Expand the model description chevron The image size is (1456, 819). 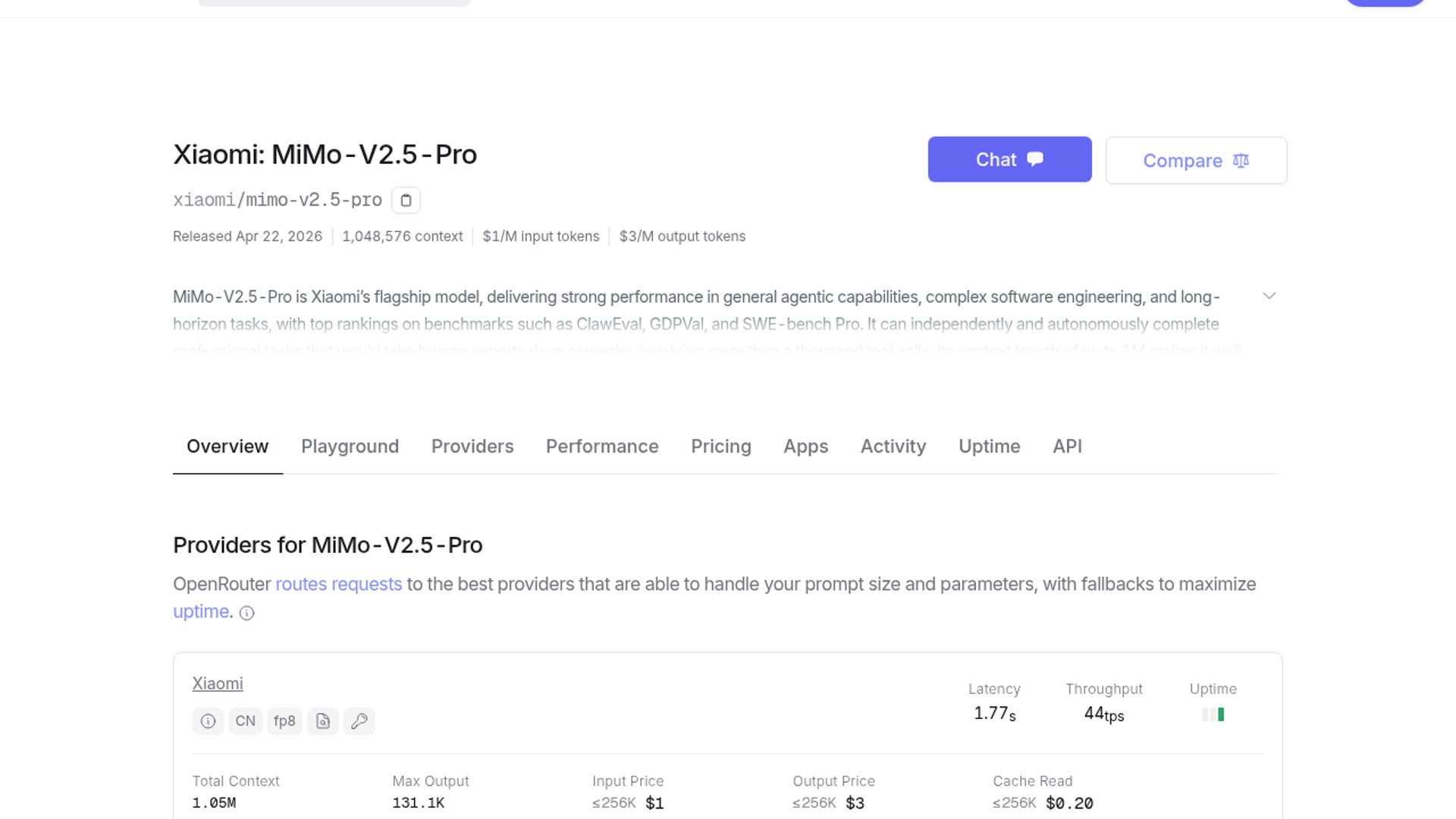pos(1269,296)
